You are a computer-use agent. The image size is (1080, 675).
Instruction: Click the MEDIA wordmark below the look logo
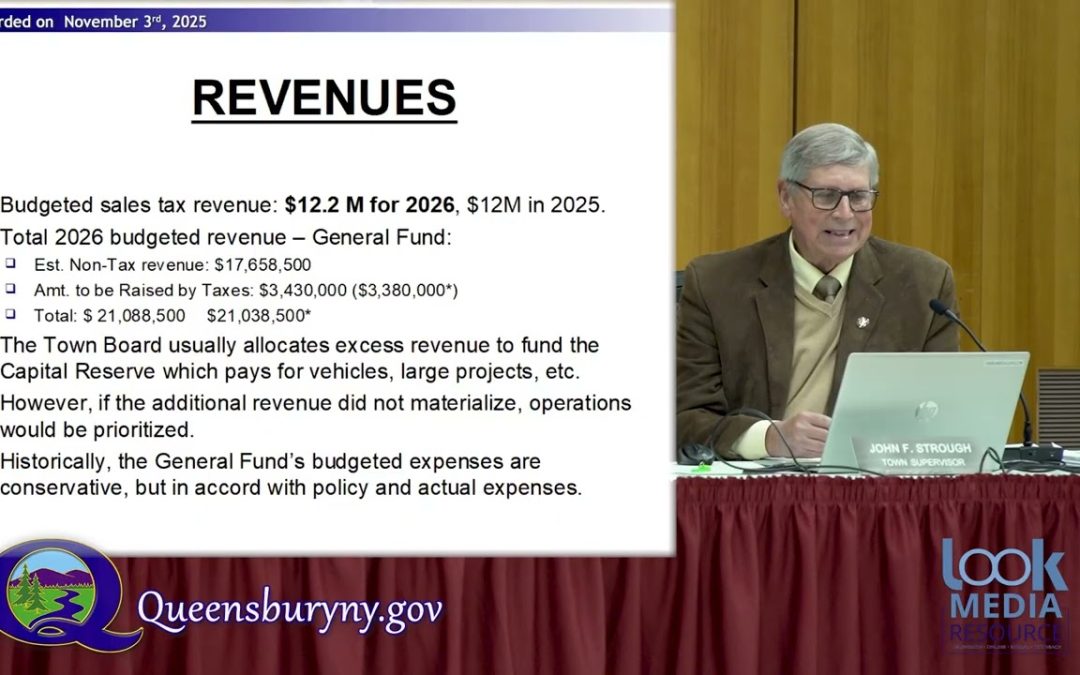1008,605
